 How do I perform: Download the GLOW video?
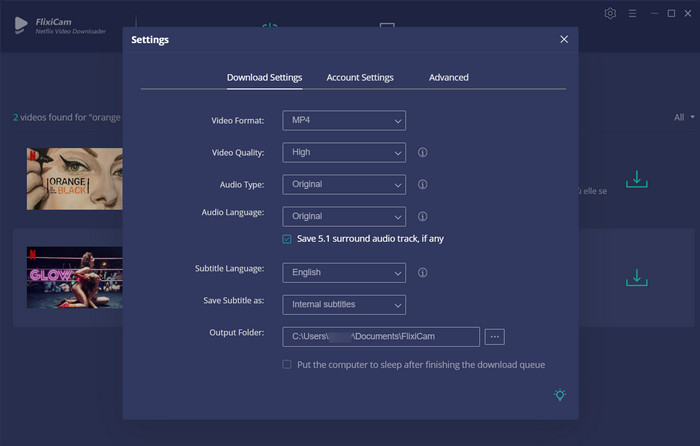click(637, 277)
